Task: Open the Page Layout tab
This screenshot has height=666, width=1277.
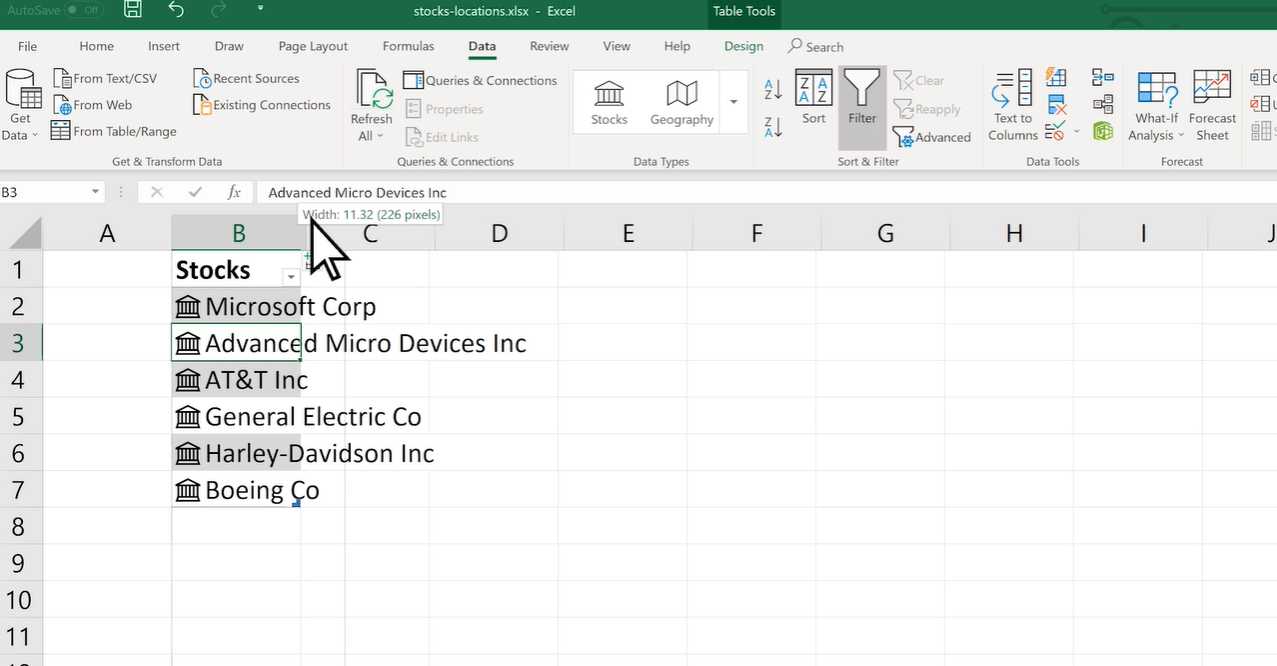Action: [x=313, y=46]
